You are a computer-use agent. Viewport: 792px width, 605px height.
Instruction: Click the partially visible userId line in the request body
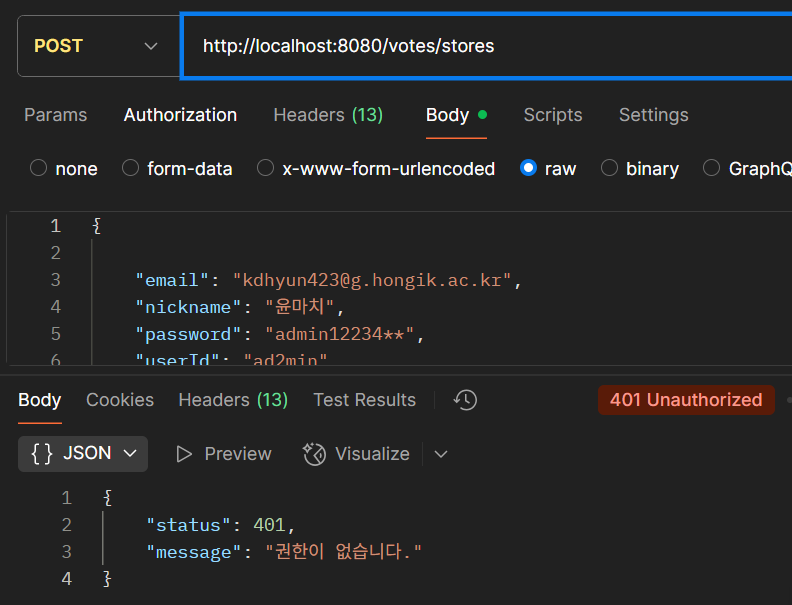pyautogui.click(x=231, y=359)
